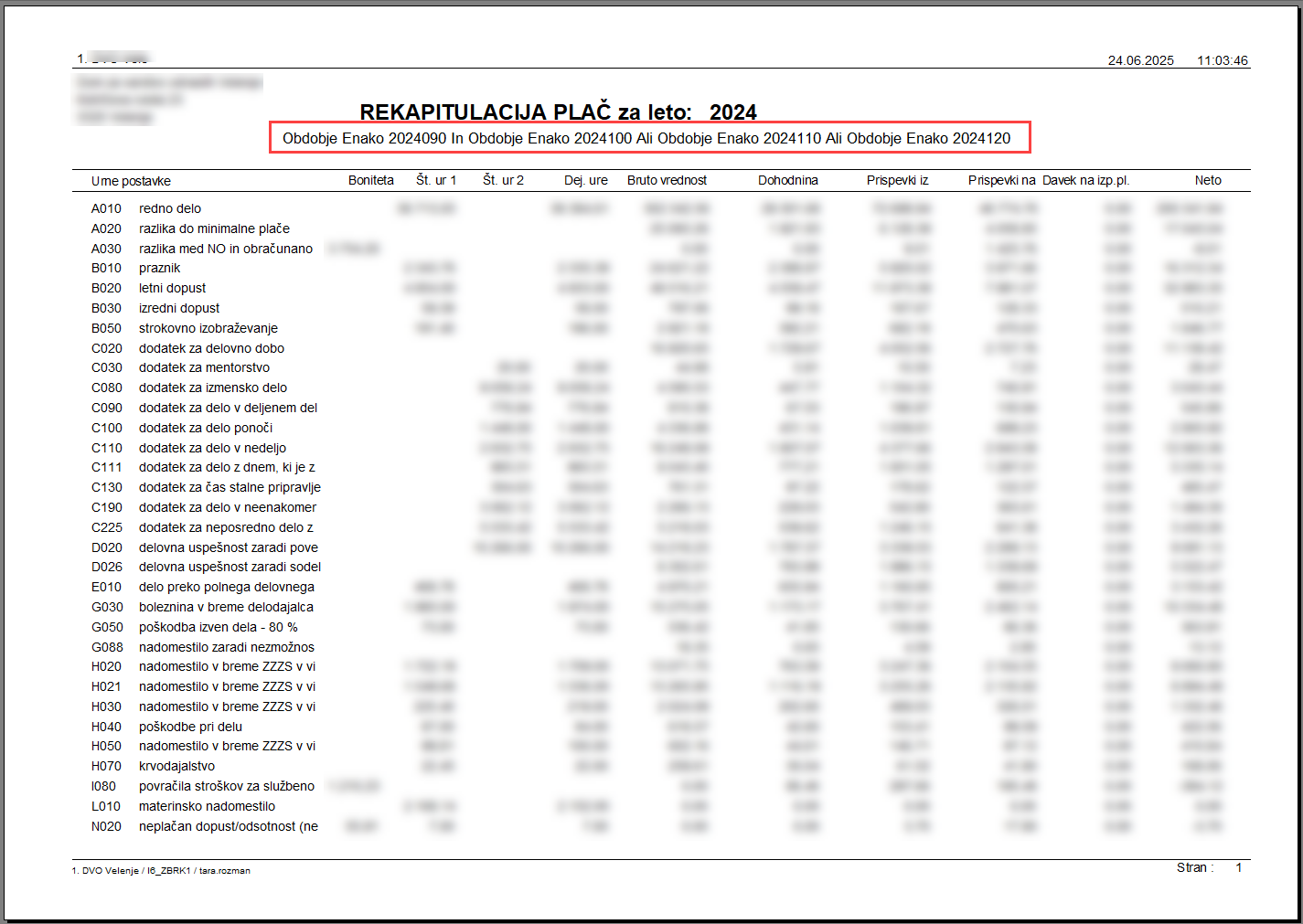Image resolution: width=1303 pixels, height=924 pixels.
Task: Select dodatek za delo v nedeljo
Action: [x=212, y=448]
